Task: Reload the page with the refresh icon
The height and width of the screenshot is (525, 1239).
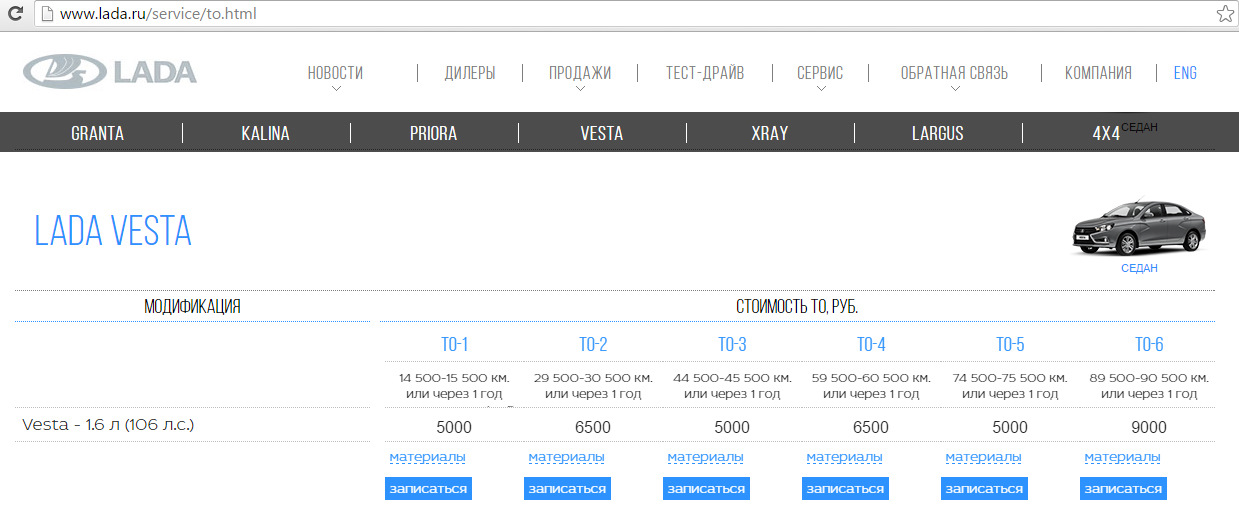Action: (x=15, y=14)
